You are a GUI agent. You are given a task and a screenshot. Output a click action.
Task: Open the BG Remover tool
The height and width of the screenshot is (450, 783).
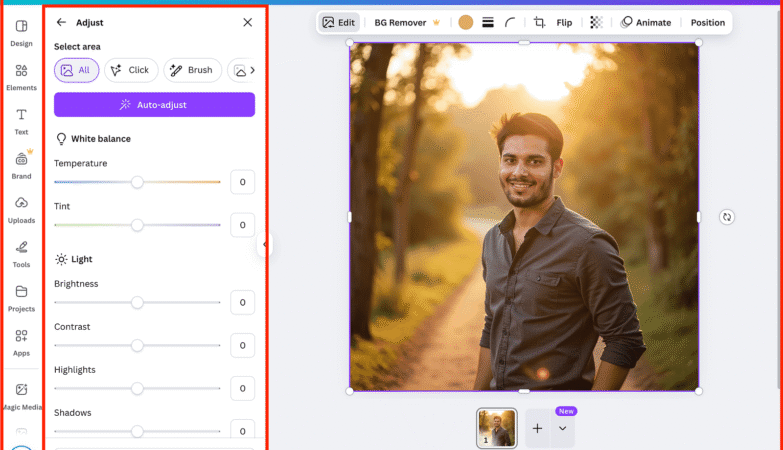pyautogui.click(x=406, y=22)
